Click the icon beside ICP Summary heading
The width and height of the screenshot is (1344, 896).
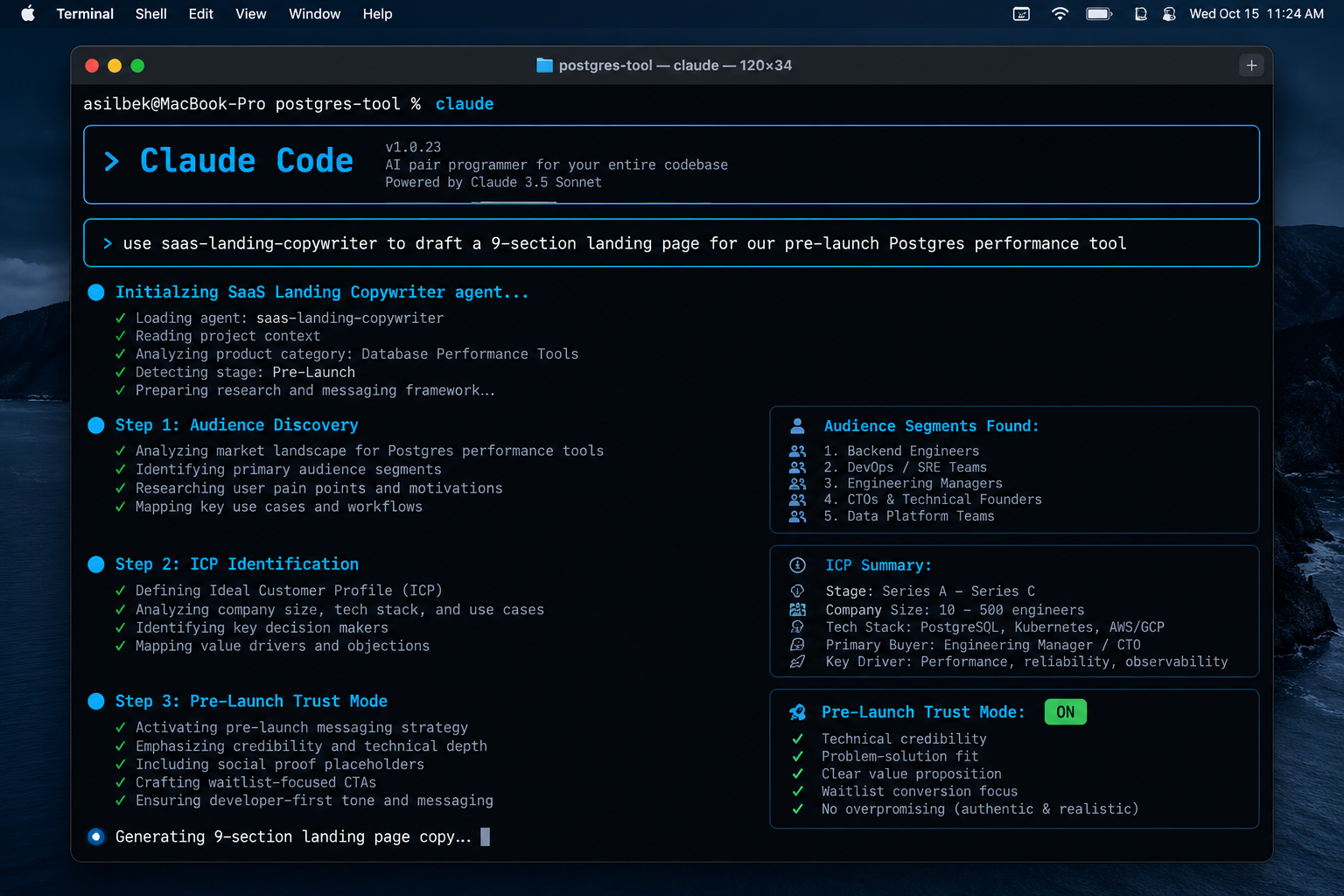click(x=797, y=565)
